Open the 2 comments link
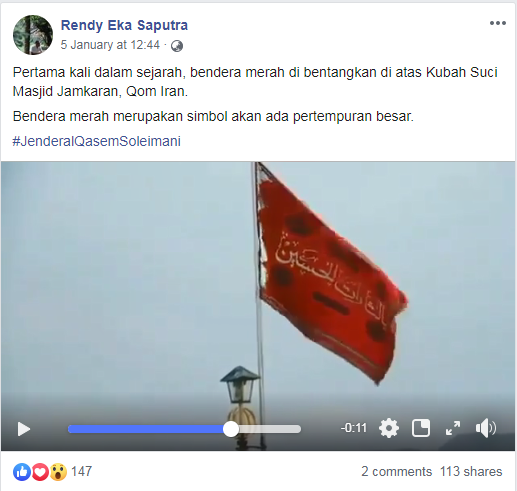Image resolution: width=517 pixels, height=491 pixels. click(x=396, y=472)
